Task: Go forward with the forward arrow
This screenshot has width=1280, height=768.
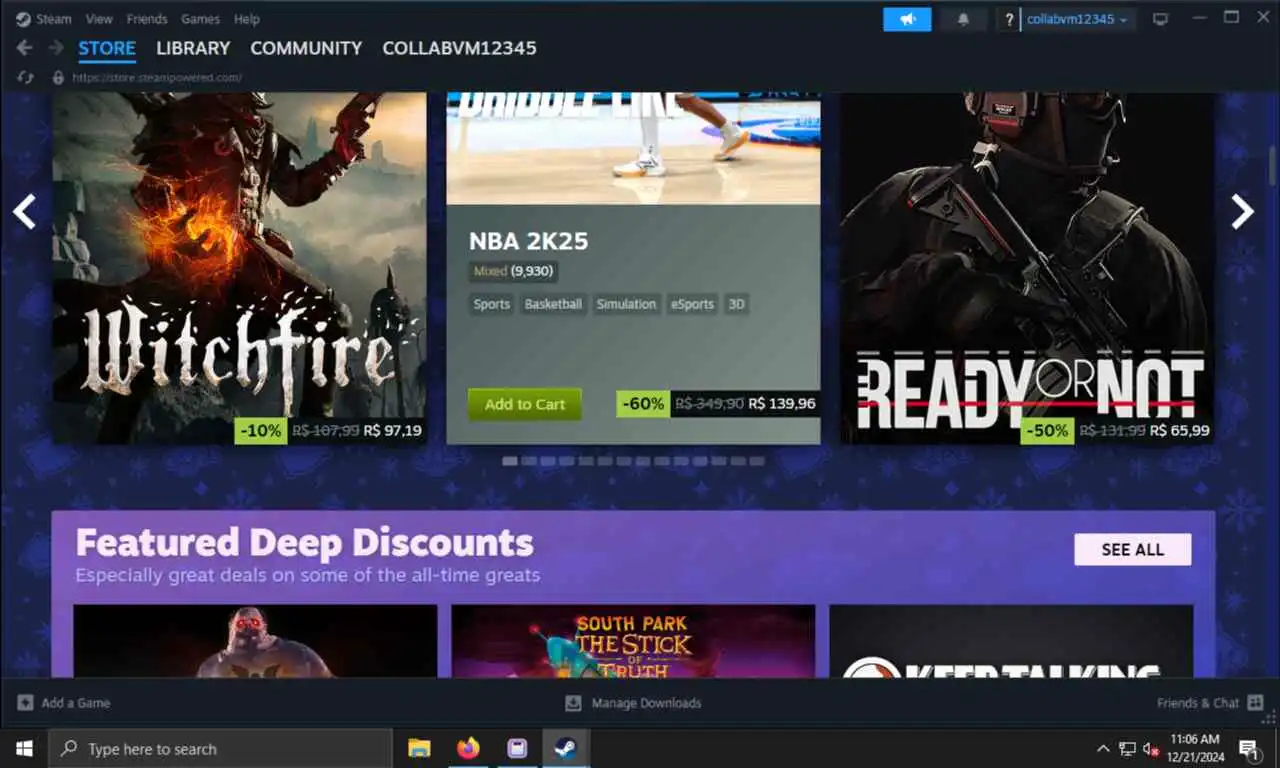Action: pyautogui.click(x=56, y=48)
